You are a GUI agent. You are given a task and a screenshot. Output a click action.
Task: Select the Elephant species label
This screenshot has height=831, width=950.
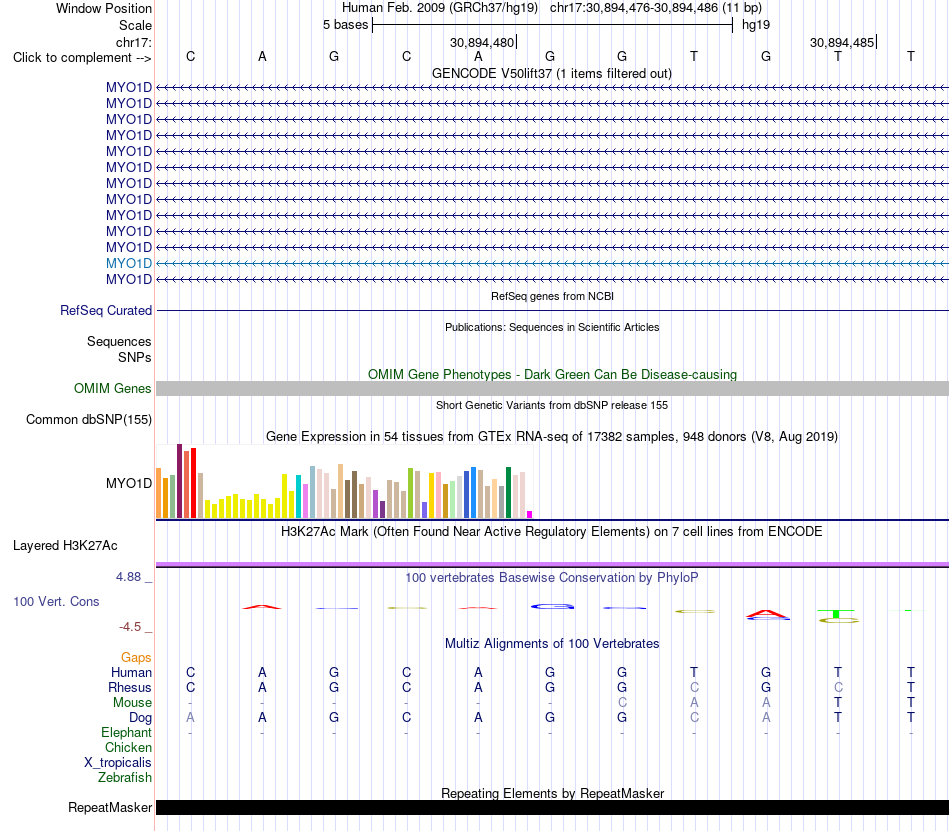coord(126,733)
